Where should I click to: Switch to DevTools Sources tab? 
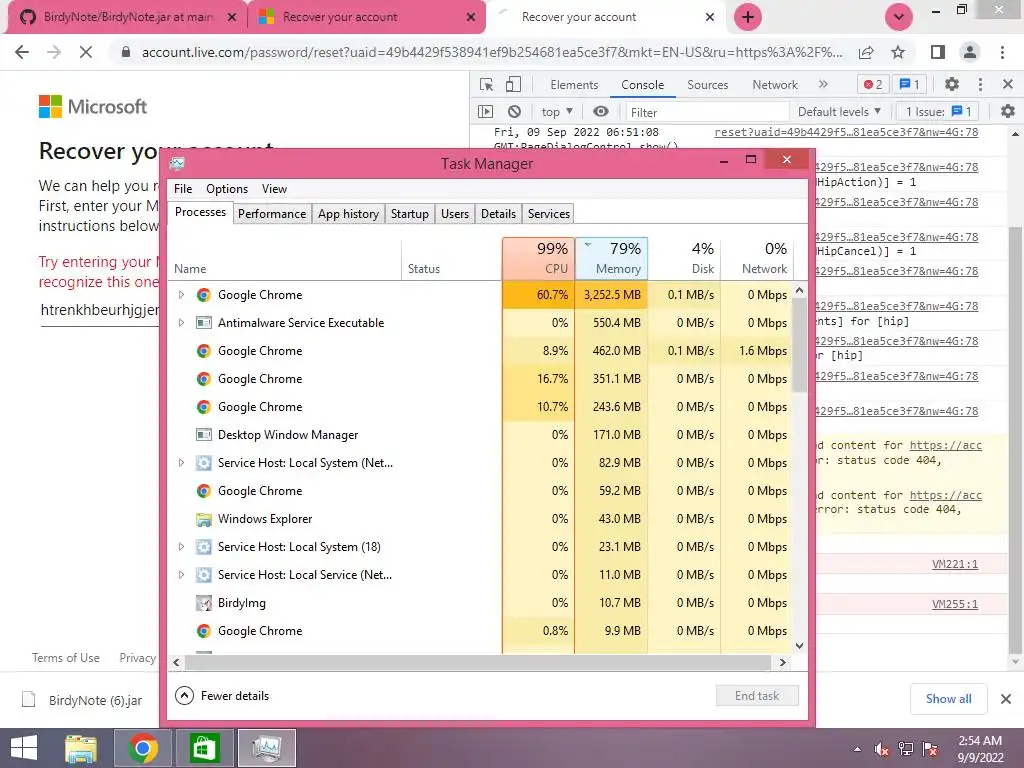(707, 85)
